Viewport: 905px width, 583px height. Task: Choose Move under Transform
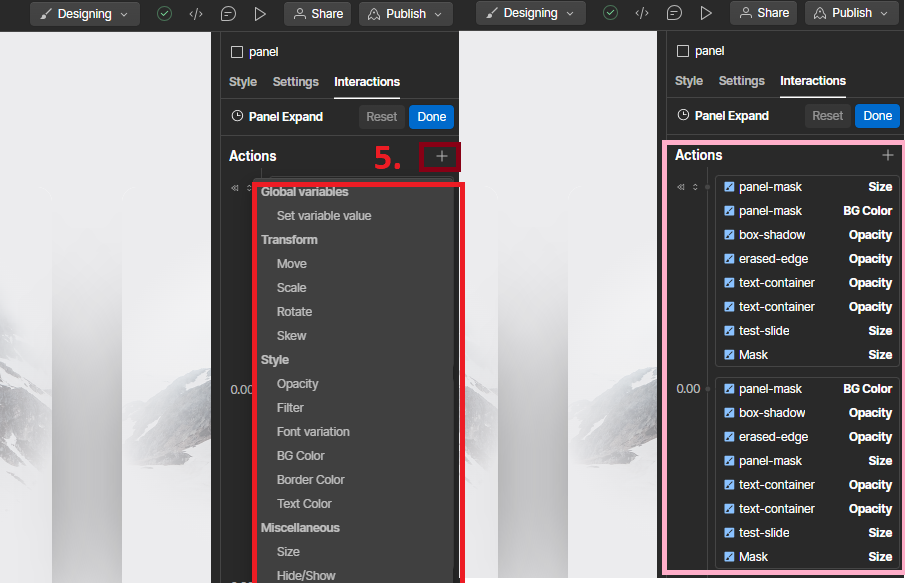pyautogui.click(x=291, y=264)
